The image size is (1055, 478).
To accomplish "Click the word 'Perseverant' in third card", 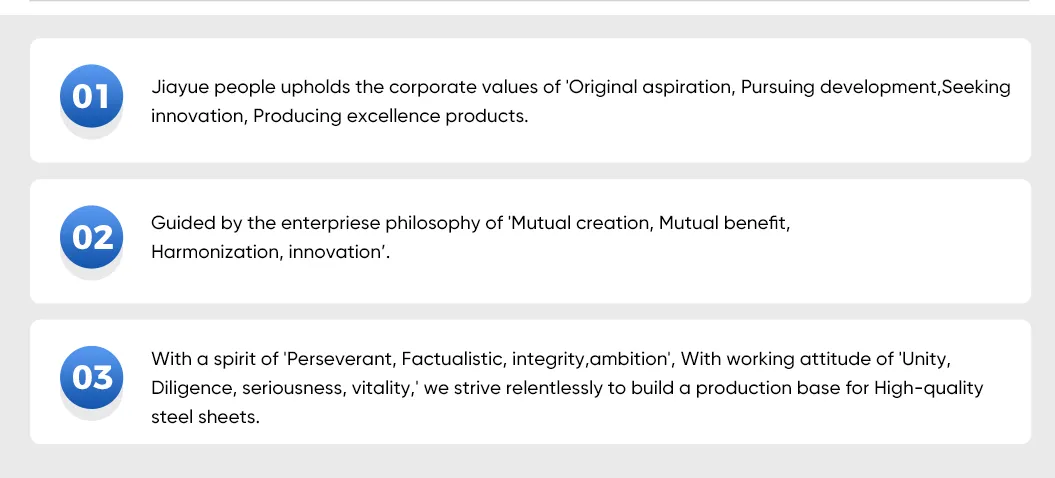I will (x=338, y=359).
